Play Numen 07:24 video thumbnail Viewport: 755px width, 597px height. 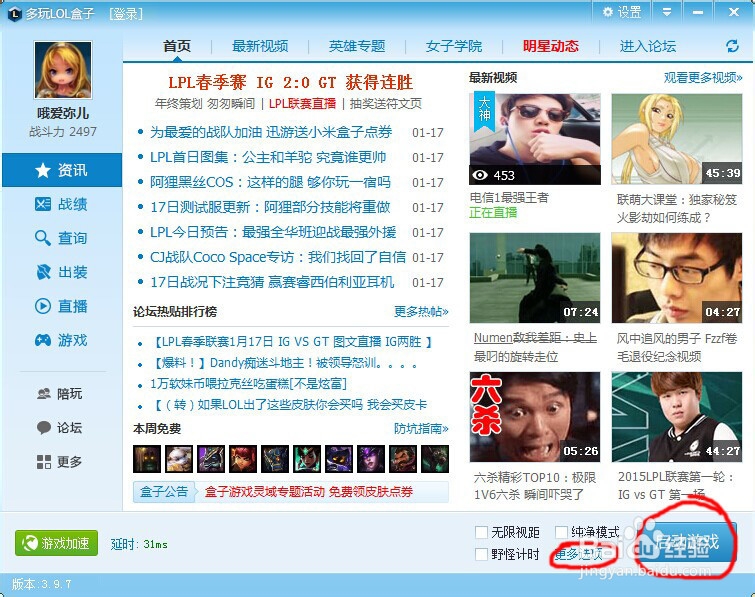pyautogui.click(x=535, y=278)
